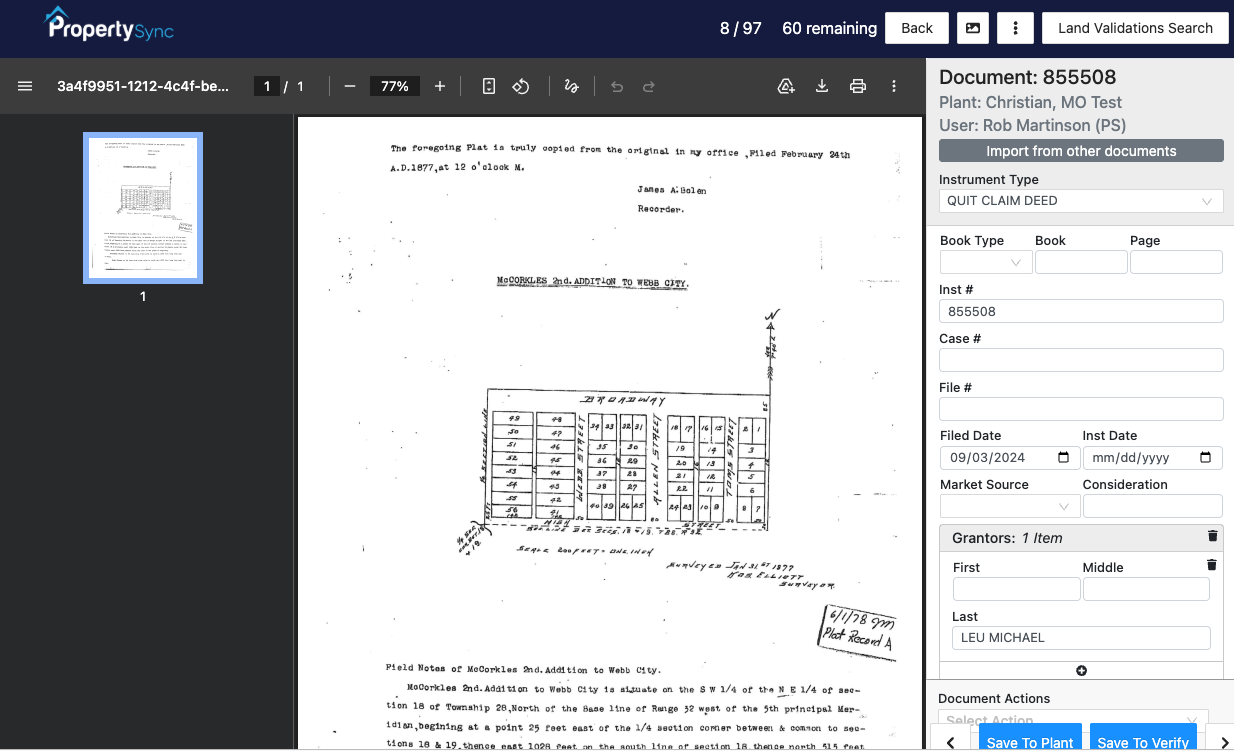Image resolution: width=1234 pixels, height=751 pixels.
Task: Open the three-dot overflow menu in the viewer toolbar
Action: click(x=894, y=86)
